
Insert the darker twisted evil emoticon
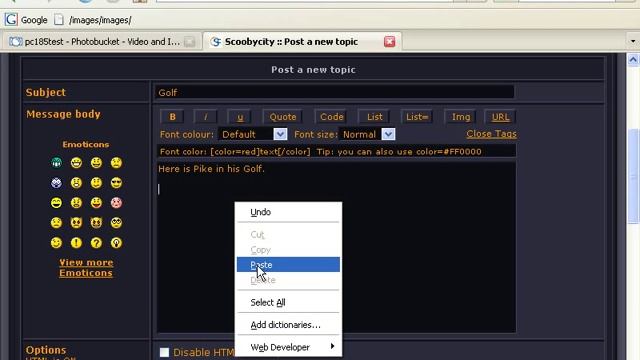[x=96, y=222]
